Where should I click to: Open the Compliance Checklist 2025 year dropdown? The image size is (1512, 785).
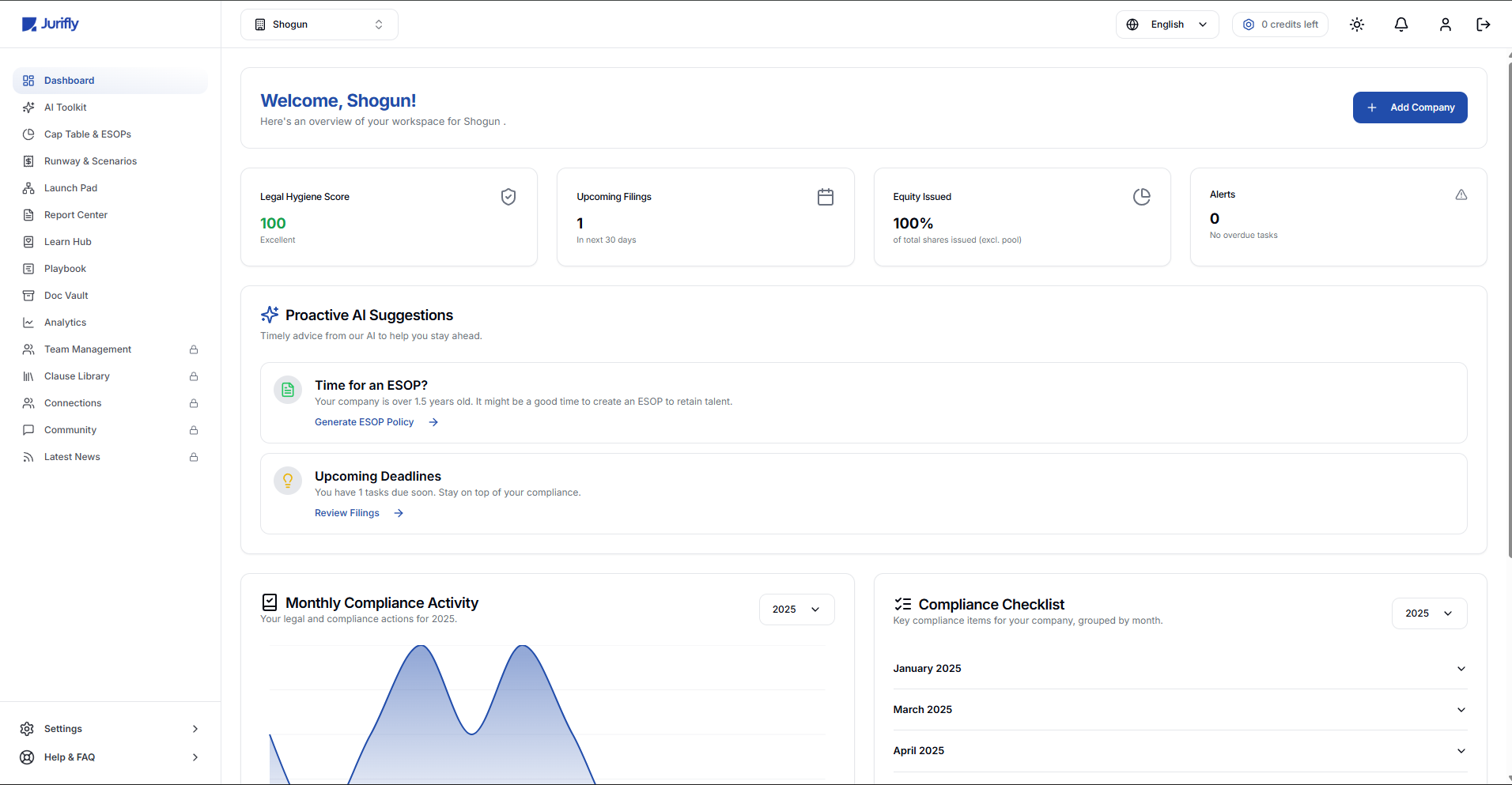pos(1429,613)
